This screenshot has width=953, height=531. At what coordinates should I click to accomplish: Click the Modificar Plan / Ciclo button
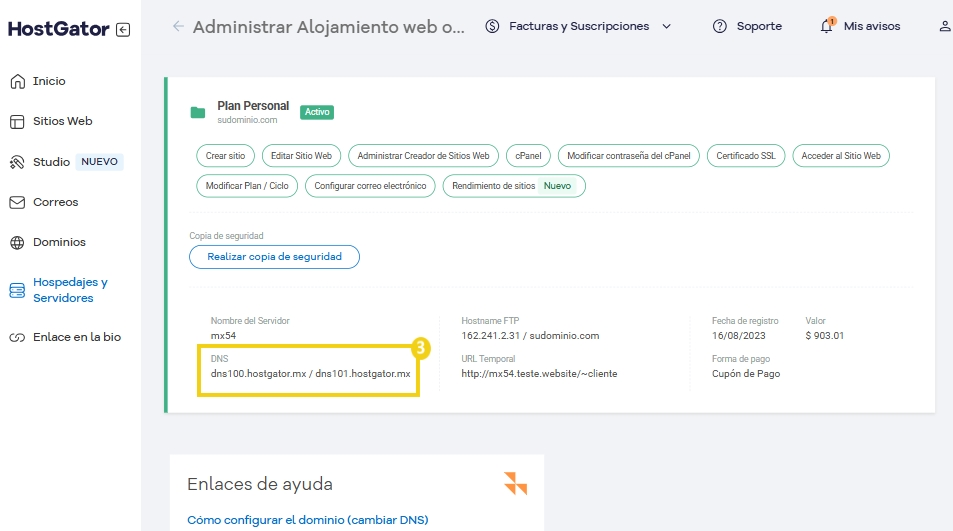point(247,186)
